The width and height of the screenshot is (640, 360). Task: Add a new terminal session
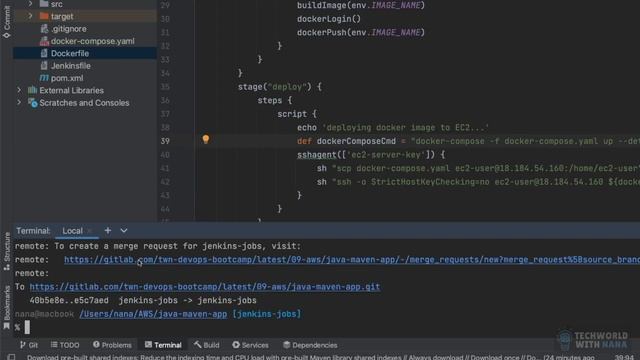click(x=108, y=231)
